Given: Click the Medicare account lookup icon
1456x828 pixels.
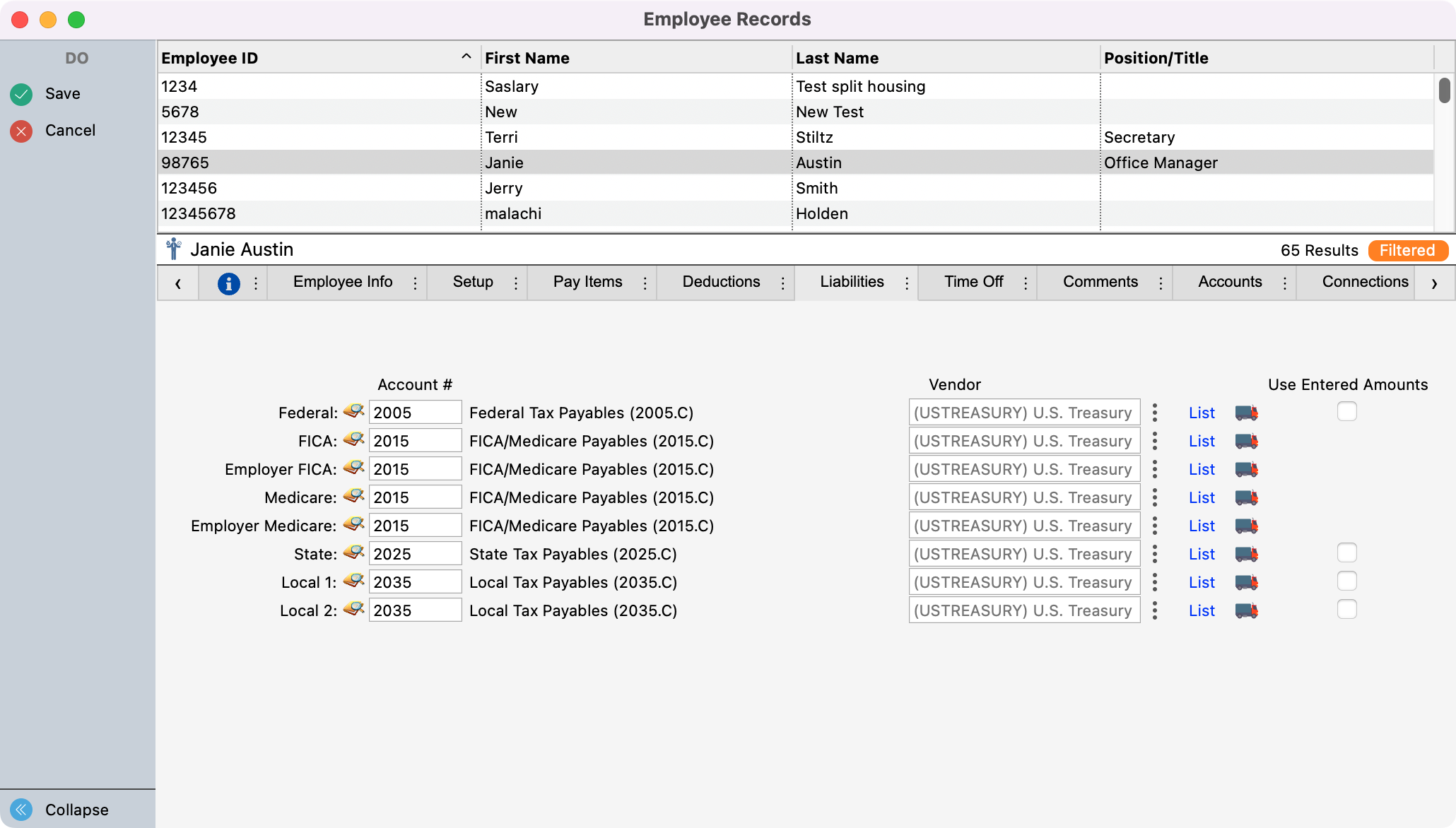Looking at the screenshot, I should pos(353,496).
